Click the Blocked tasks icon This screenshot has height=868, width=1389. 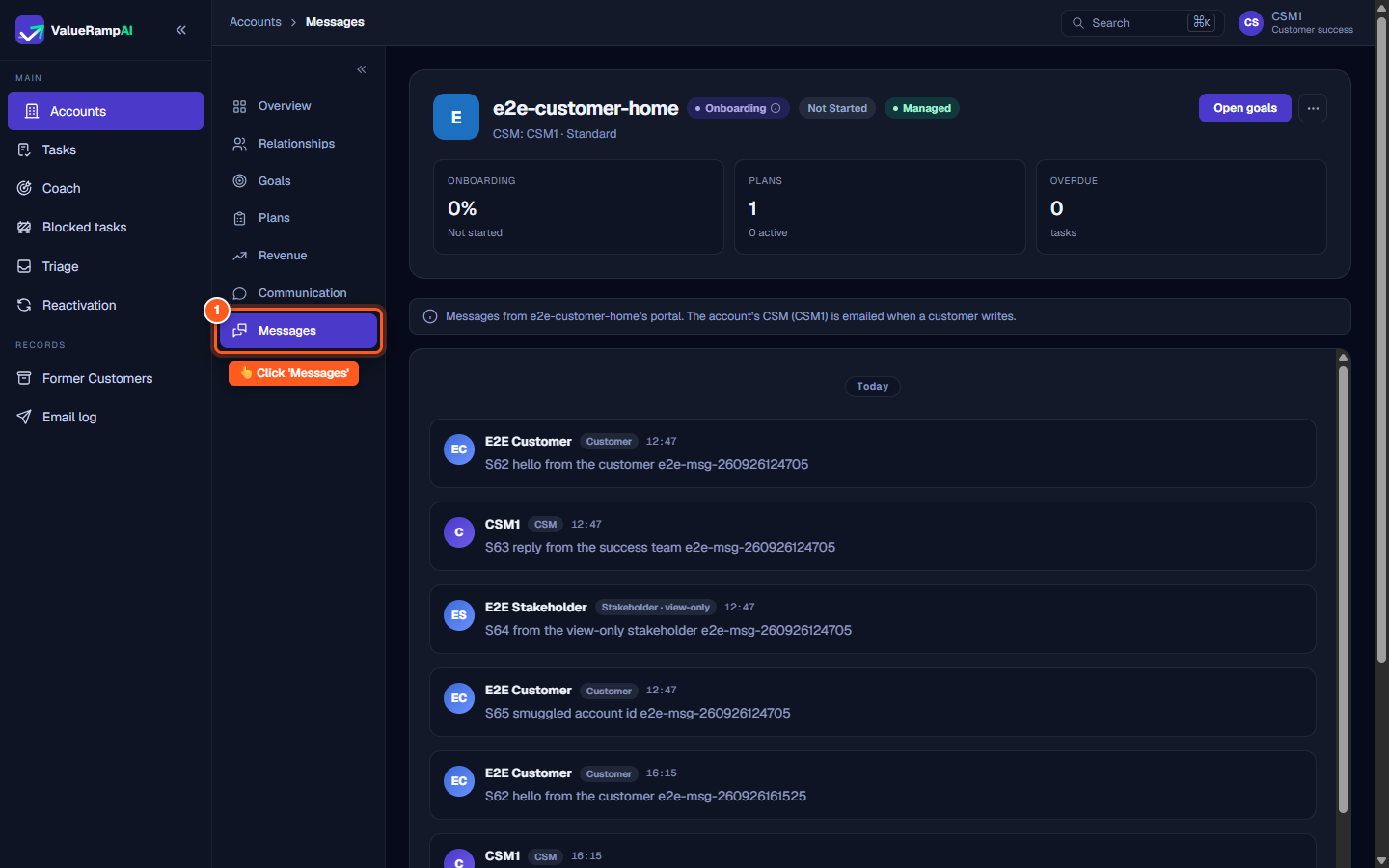coord(24,227)
